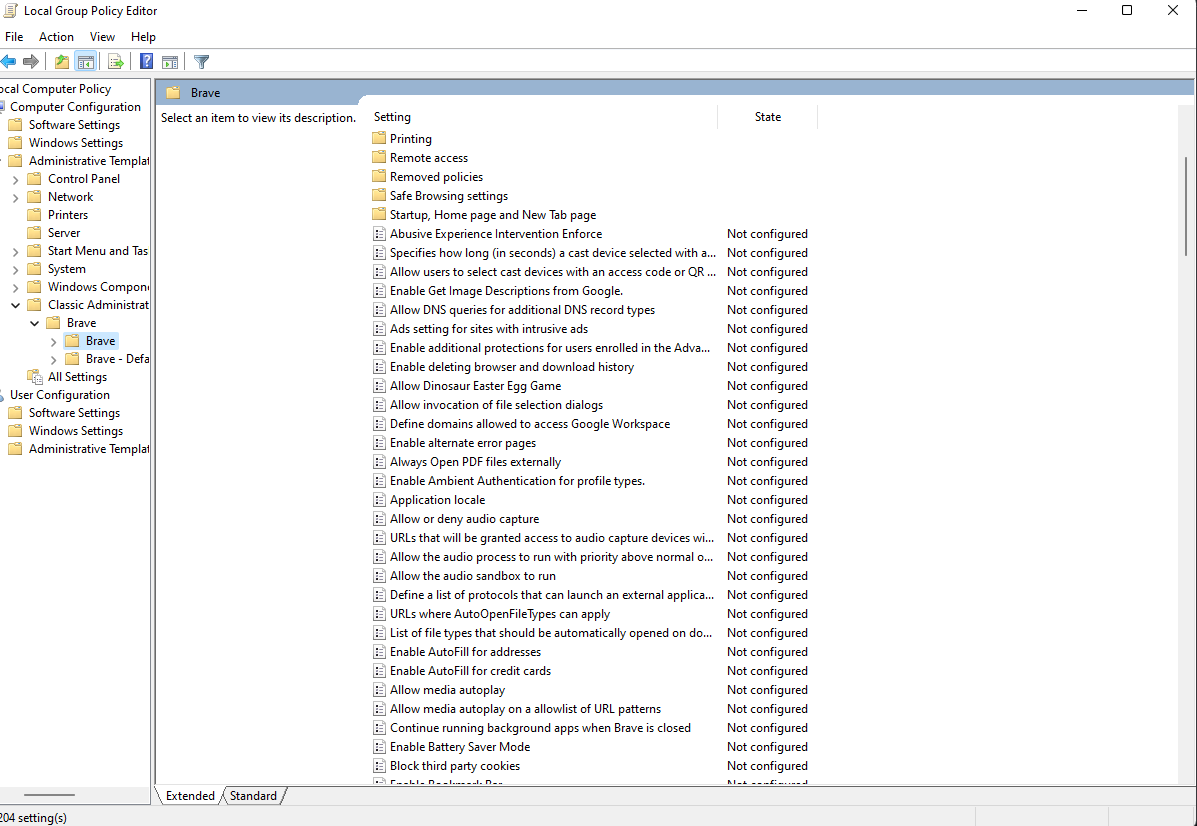Expand the Start Menu and Taskbar node
1197x826 pixels.
pos(15,251)
